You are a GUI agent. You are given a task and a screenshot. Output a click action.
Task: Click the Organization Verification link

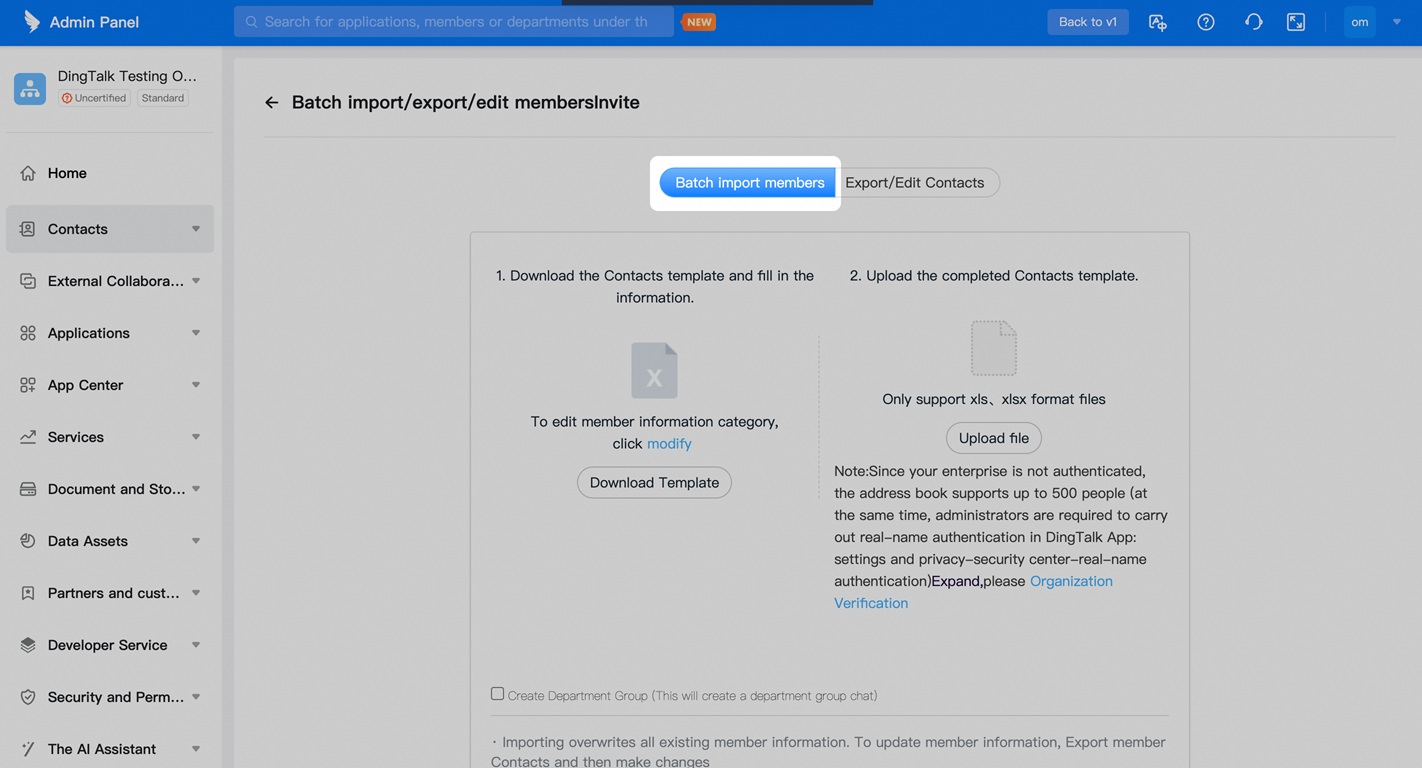click(x=973, y=592)
